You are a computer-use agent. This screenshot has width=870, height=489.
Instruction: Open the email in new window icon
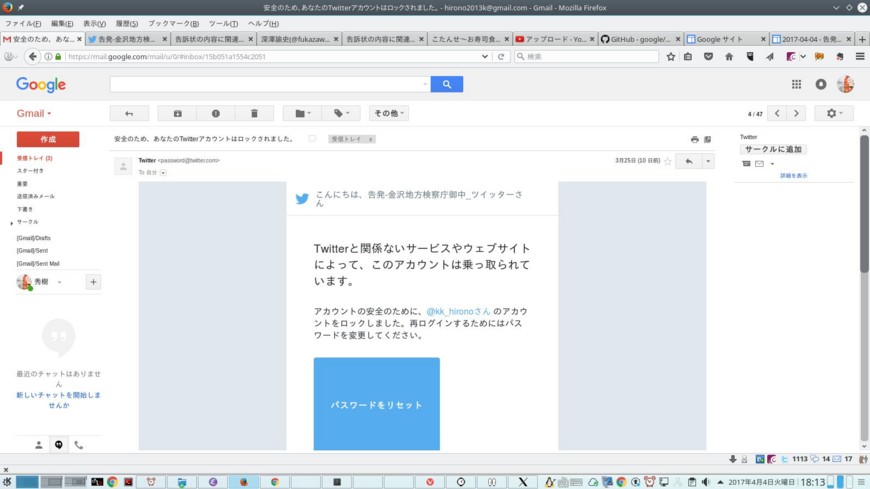[707, 139]
